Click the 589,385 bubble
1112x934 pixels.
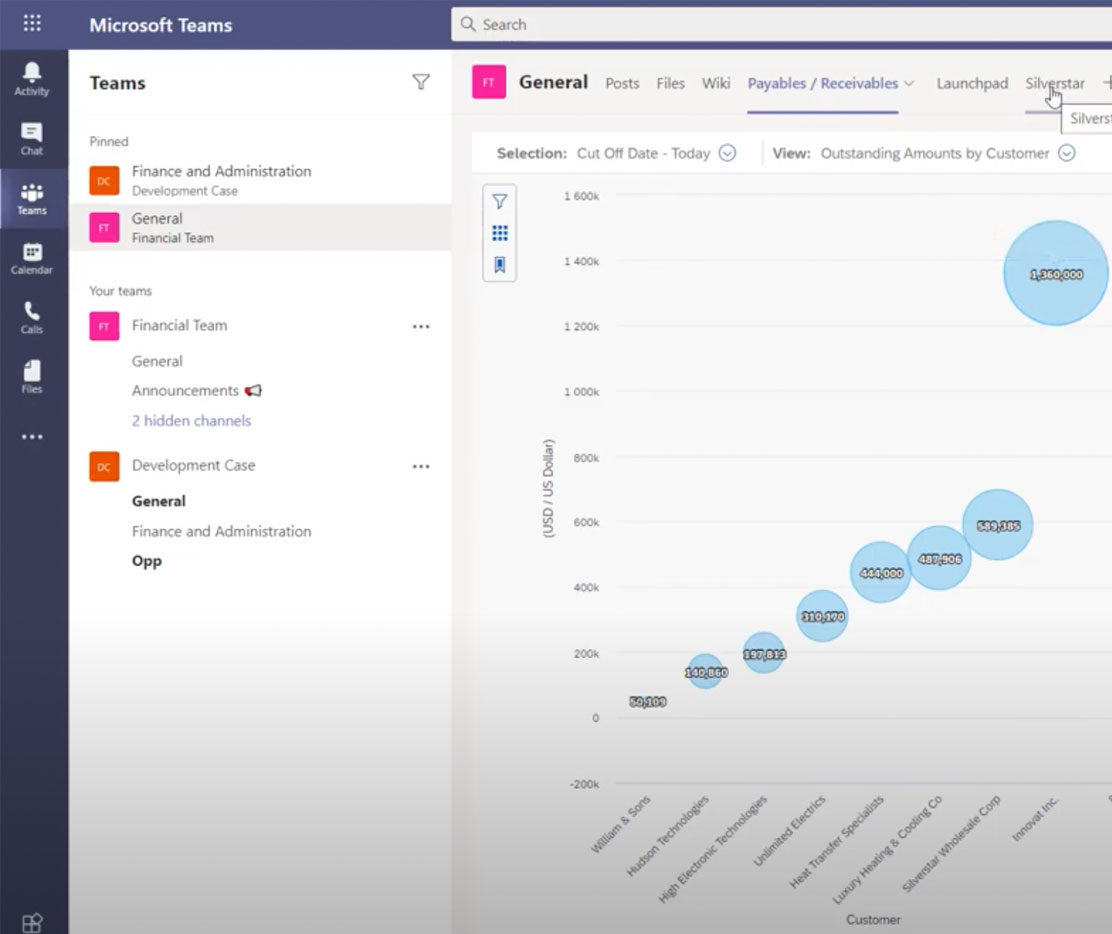click(x=998, y=525)
